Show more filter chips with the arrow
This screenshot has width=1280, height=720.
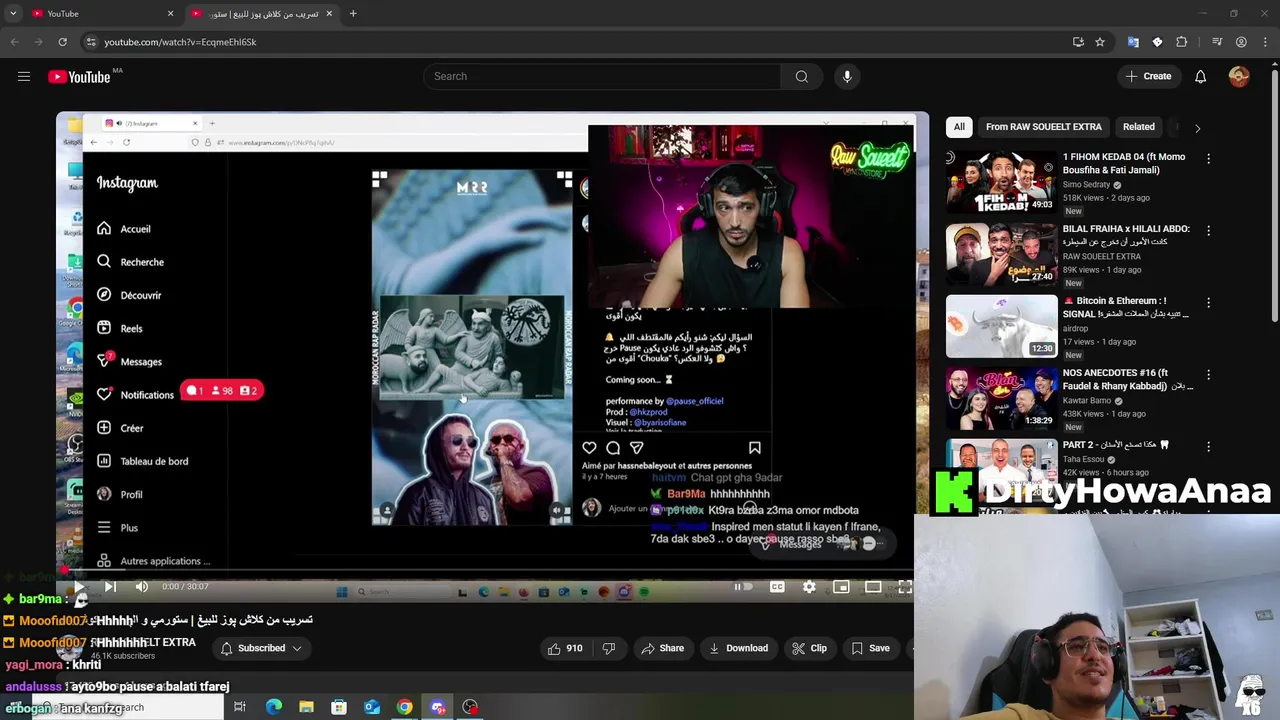(x=1197, y=128)
